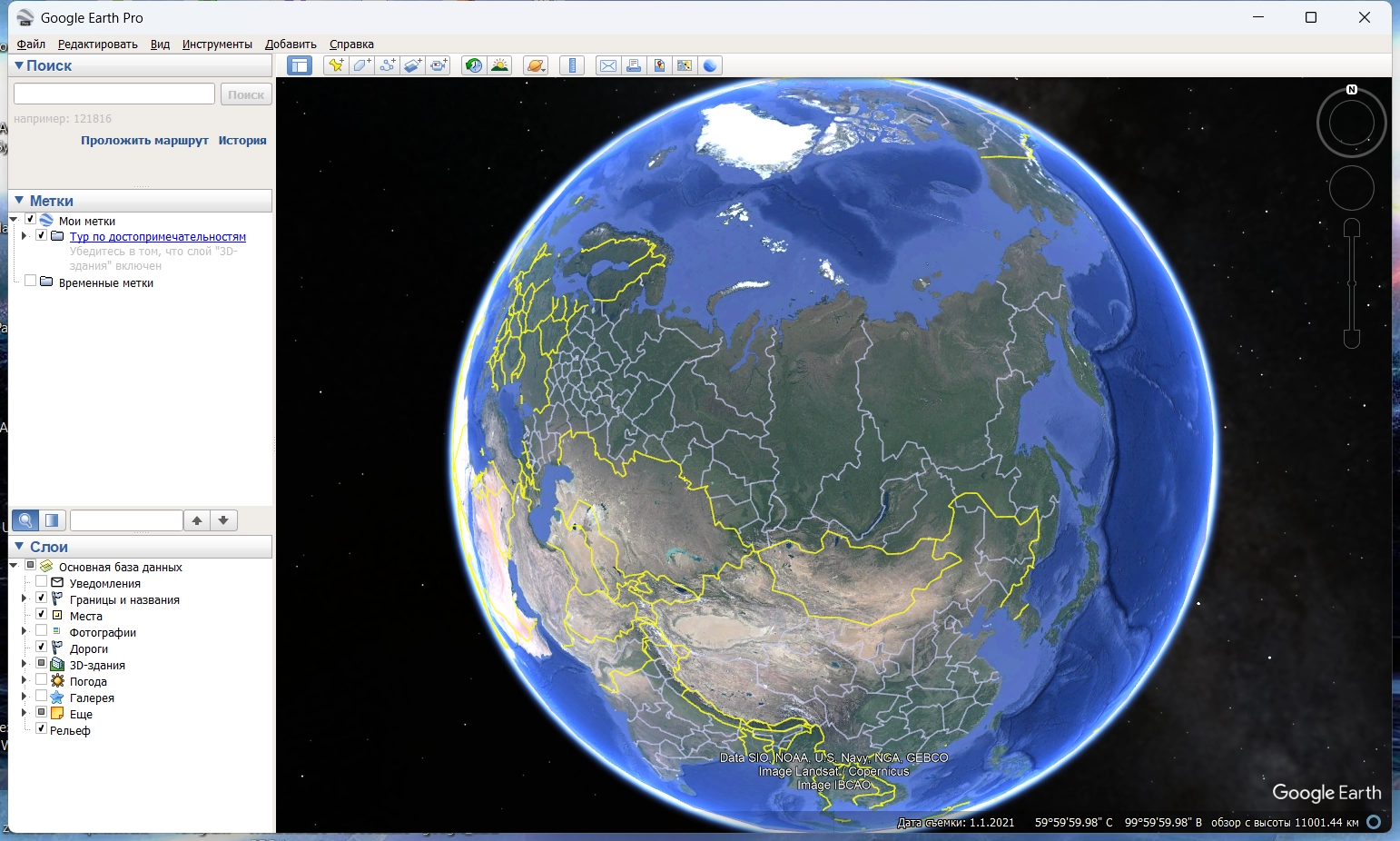Add a placemark with the pushpin tool
Viewport: 1400px width, 841px height.
(x=336, y=65)
